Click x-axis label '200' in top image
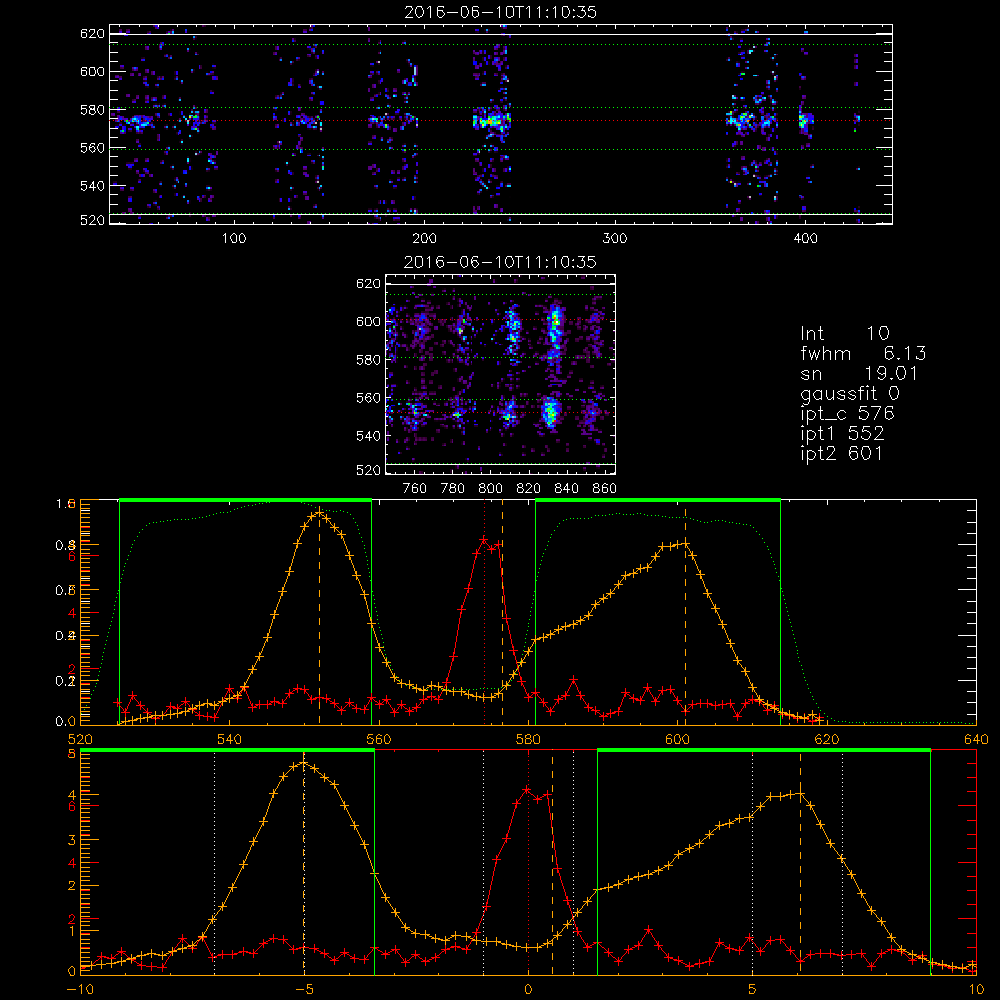 pos(424,239)
